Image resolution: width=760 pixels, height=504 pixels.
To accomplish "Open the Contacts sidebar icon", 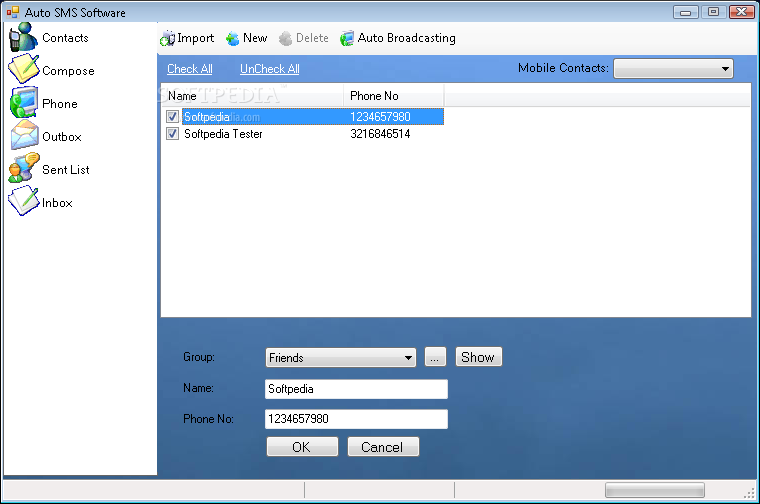I will pyautogui.click(x=23, y=37).
